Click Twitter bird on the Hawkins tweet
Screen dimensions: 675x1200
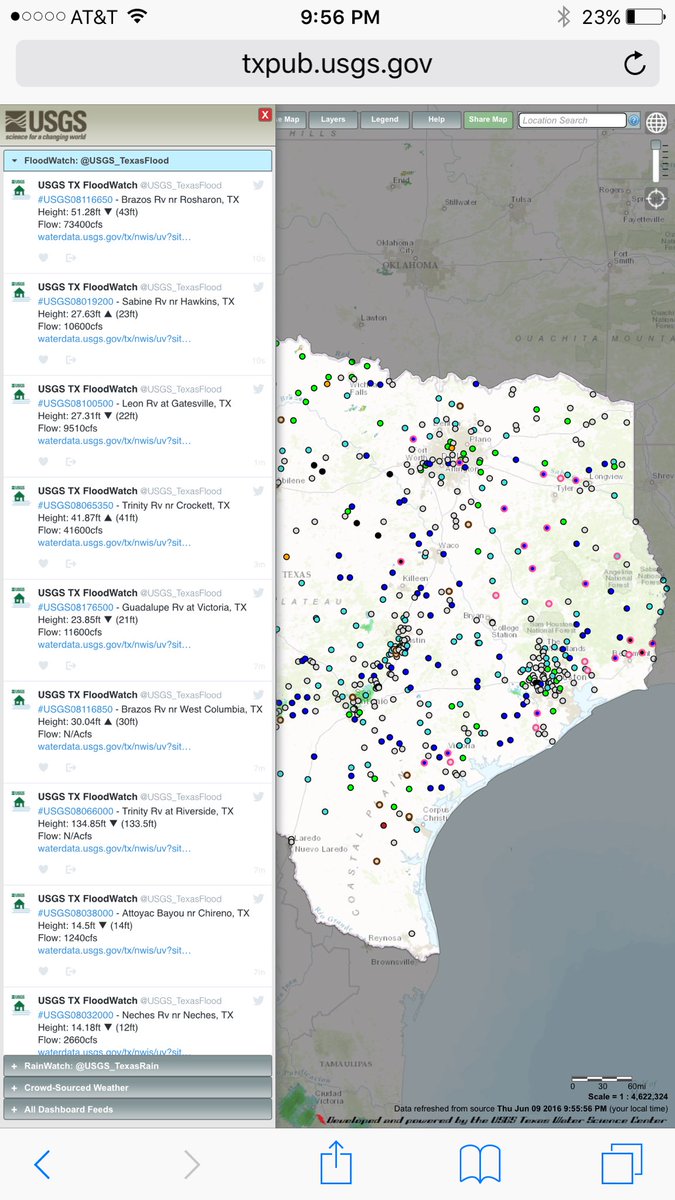(258, 287)
